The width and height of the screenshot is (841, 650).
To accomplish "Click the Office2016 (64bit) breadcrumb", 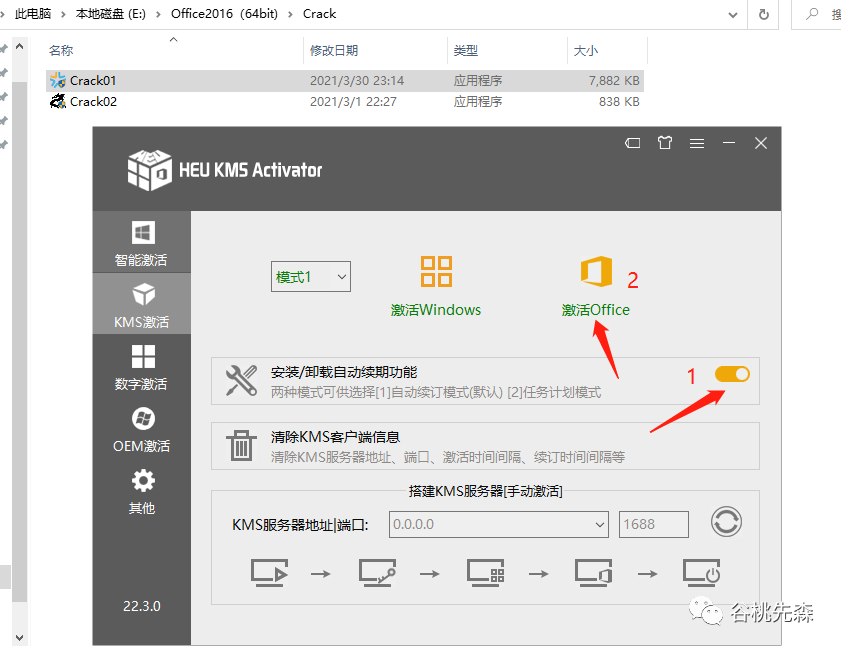I will pyautogui.click(x=224, y=13).
